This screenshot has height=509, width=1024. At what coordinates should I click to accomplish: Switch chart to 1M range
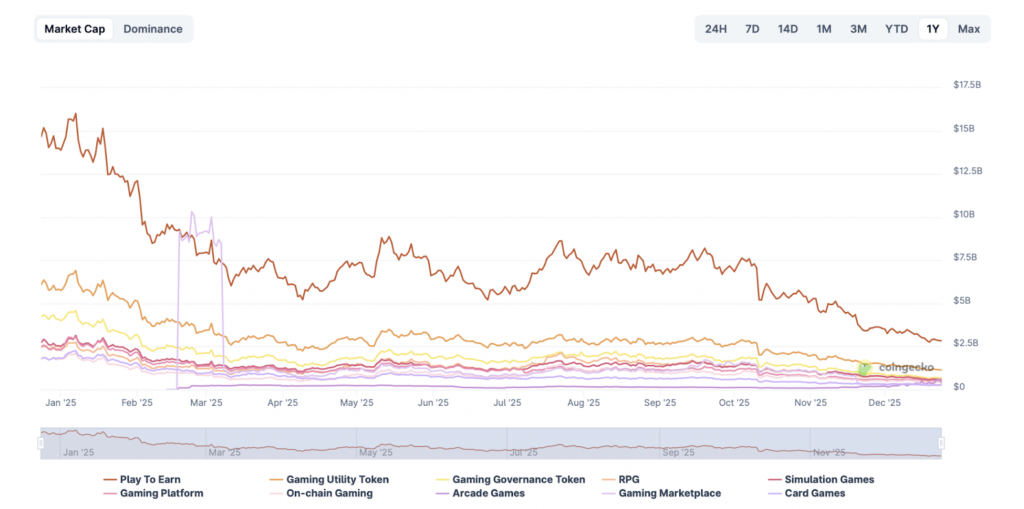tap(823, 29)
